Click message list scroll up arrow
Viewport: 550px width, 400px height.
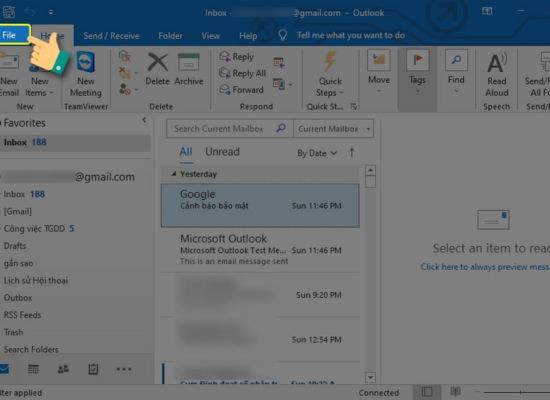tap(370, 170)
